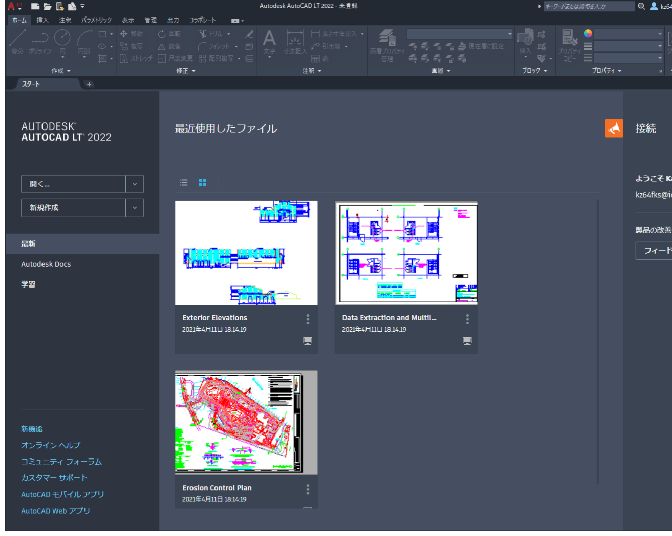Open the コミュニティ フォーラム link
The height and width of the screenshot is (536, 672).
tap(61, 461)
